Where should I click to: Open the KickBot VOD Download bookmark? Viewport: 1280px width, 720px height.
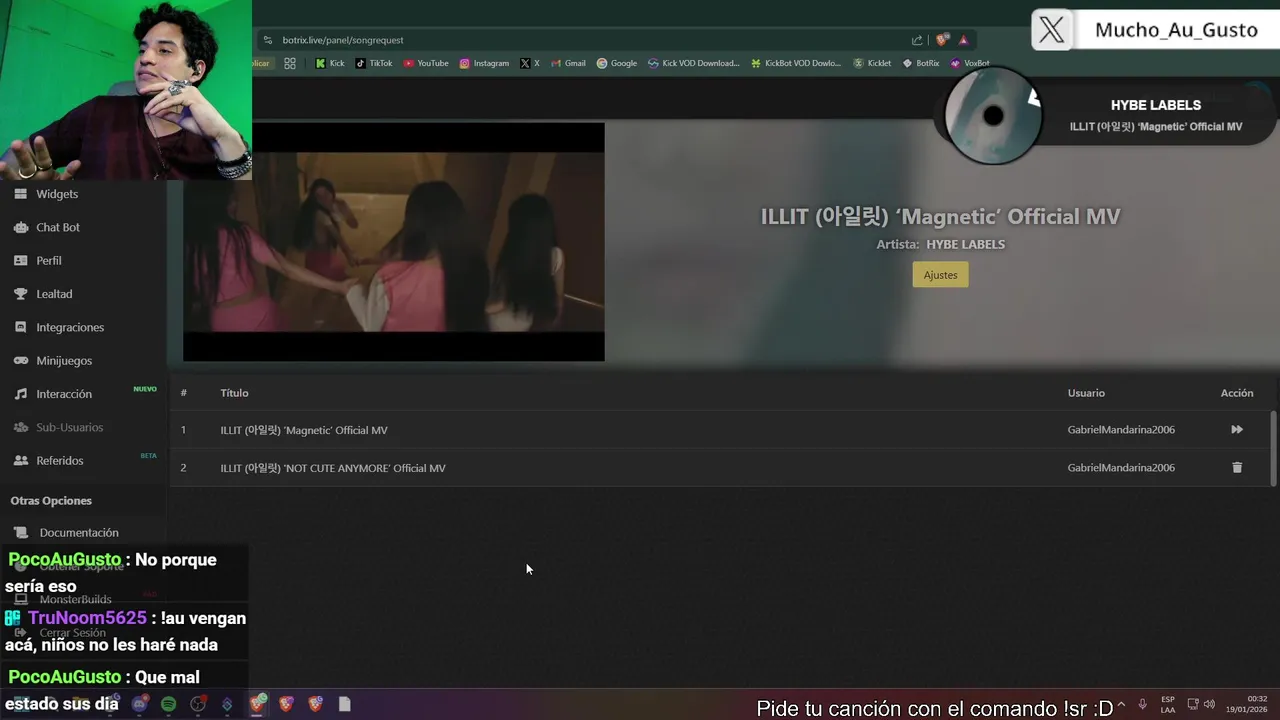click(796, 63)
